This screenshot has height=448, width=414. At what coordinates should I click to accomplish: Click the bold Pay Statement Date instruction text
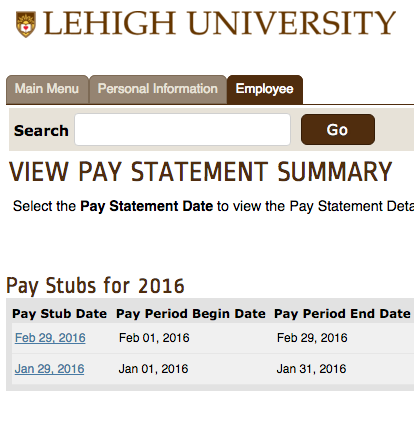pyautogui.click(x=147, y=206)
